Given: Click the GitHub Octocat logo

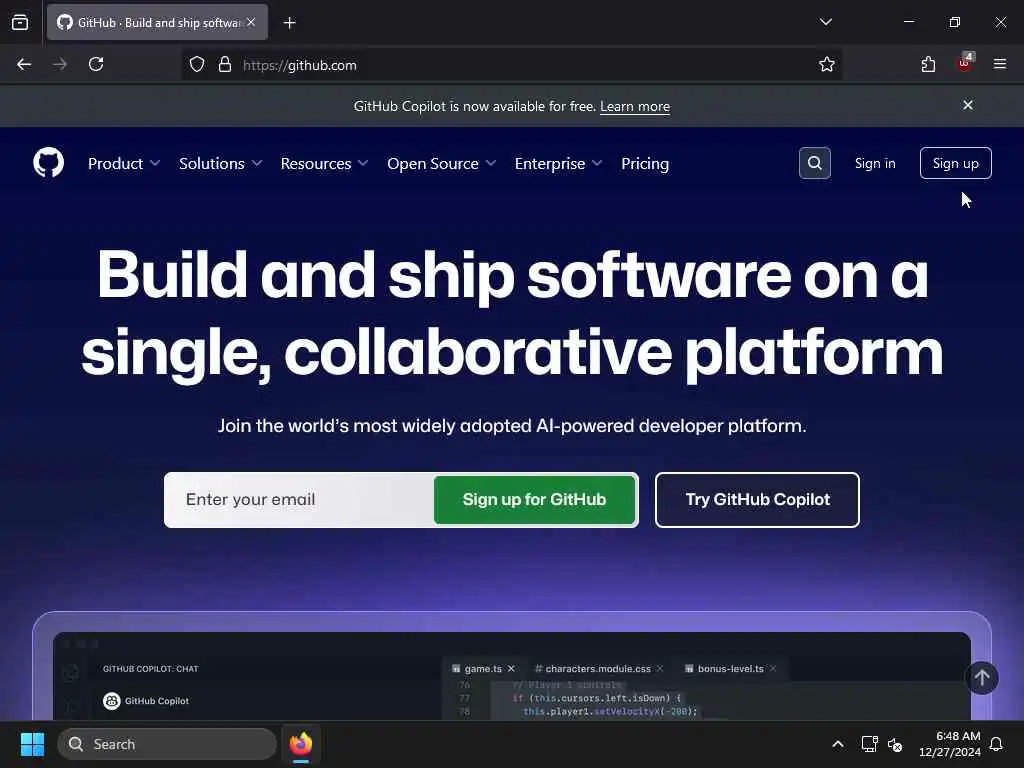Looking at the screenshot, I should click(x=48, y=163).
